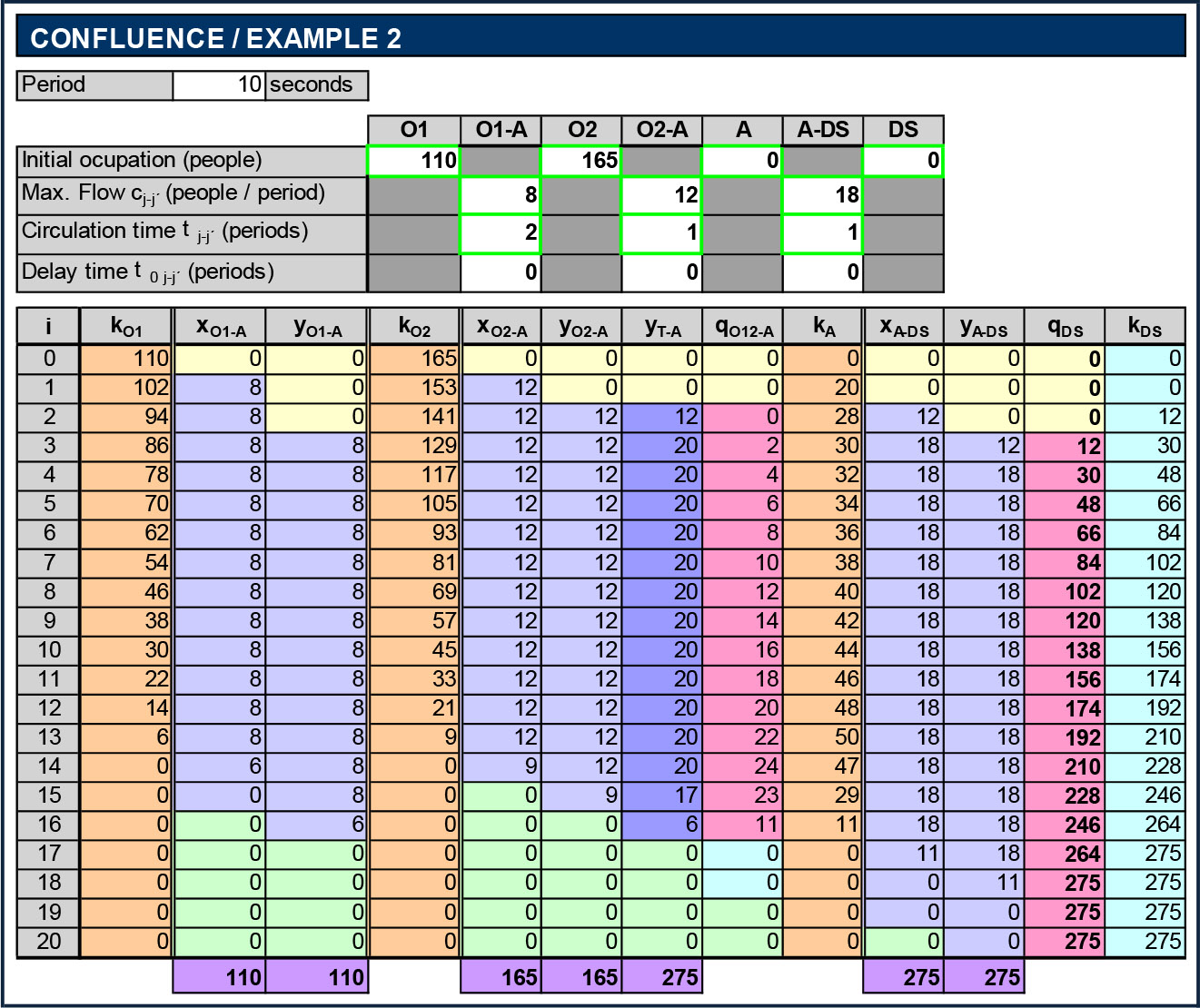Click the kA column header
Screen dimensions: 1200x1008
pos(822,326)
